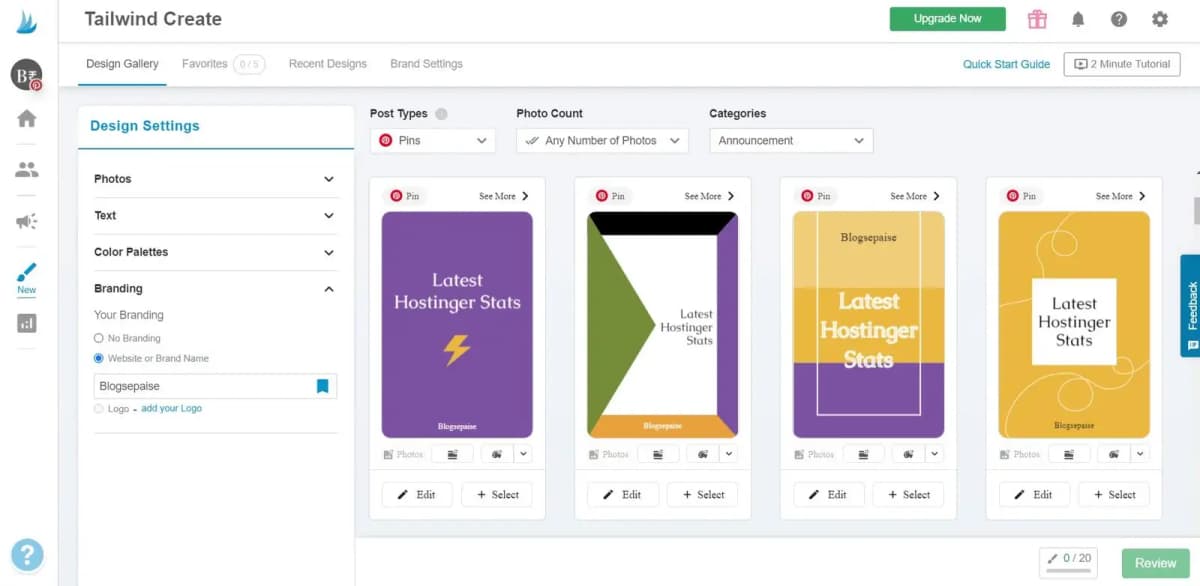The width and height of the screenshot is (1200, 586).
Task: Click the Review button
Action: pyautogui.click(x=1155, y=563)
